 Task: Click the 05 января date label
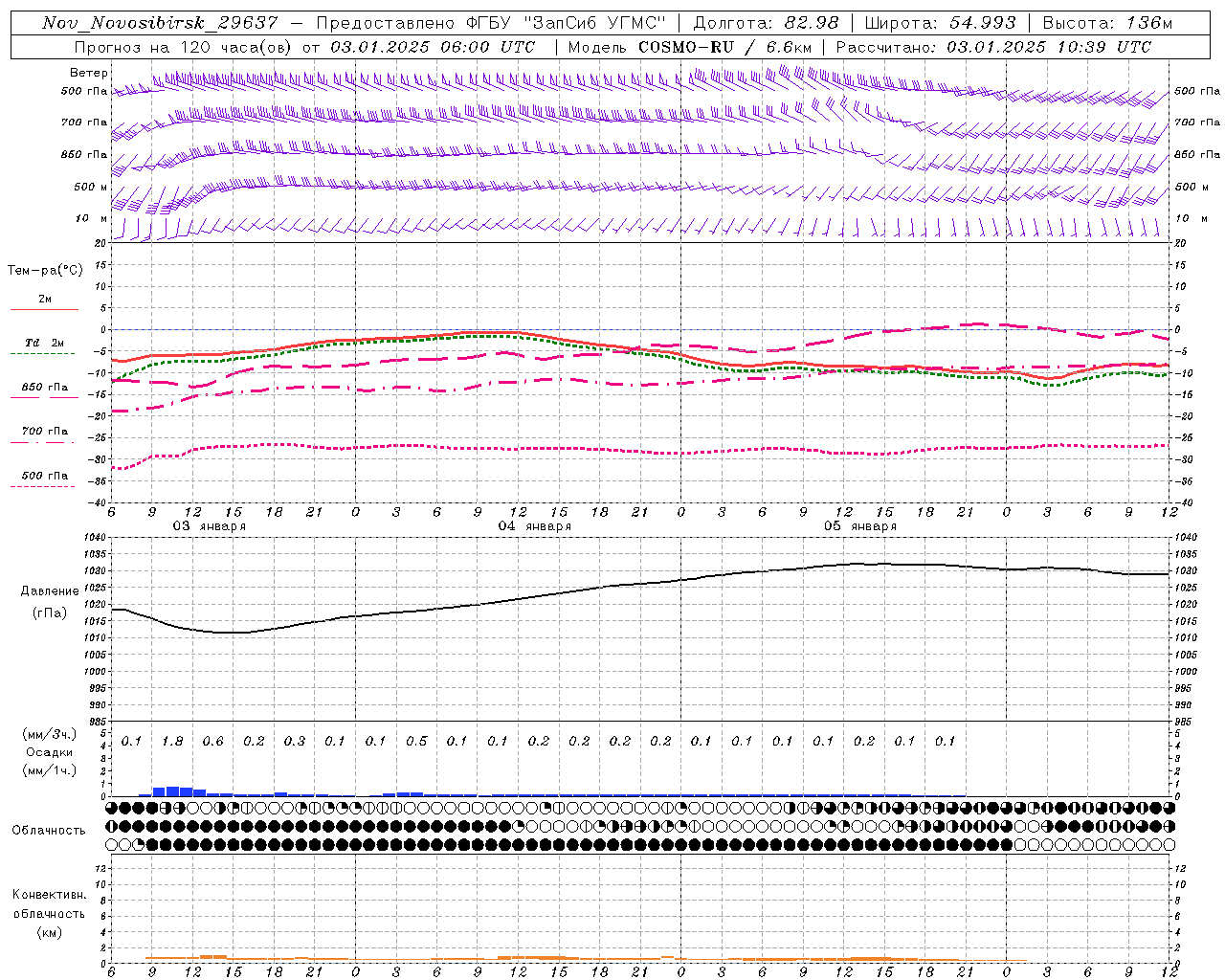(x=859, y=526)
